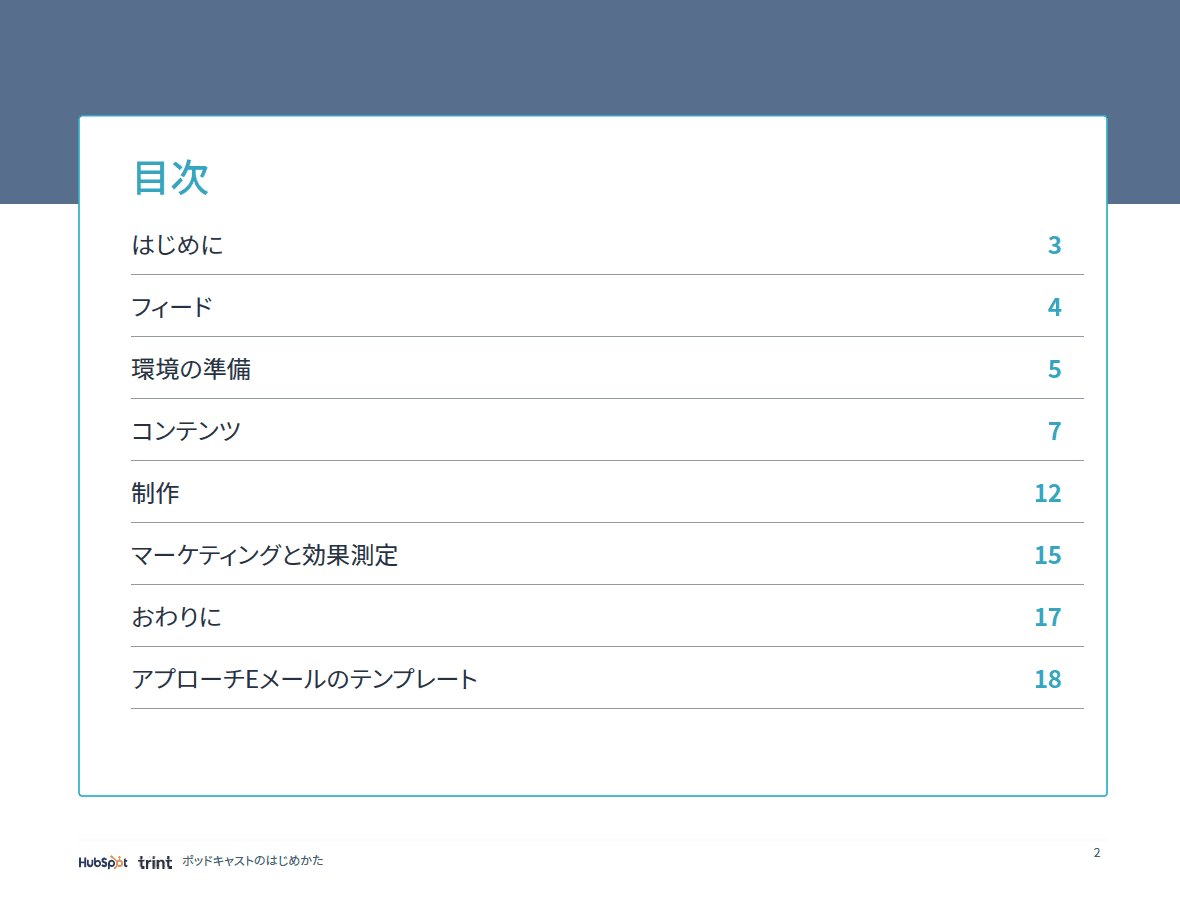Image resolution: width=1180 pixels, height=912 pixels.
Task: Jump to the 制作 chapter
Action: (156, 493)
